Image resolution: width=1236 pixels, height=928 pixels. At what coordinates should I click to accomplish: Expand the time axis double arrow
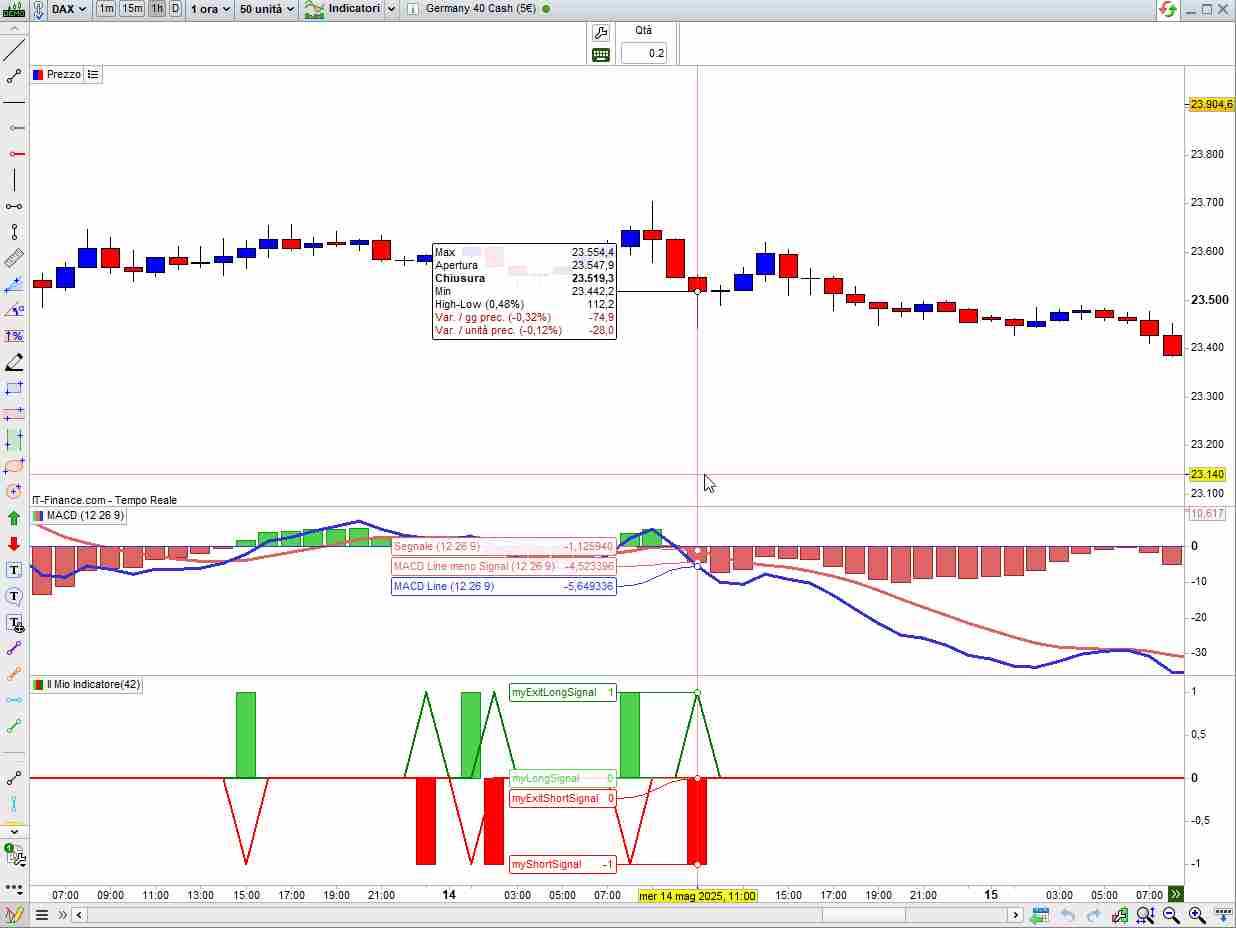1176,894
